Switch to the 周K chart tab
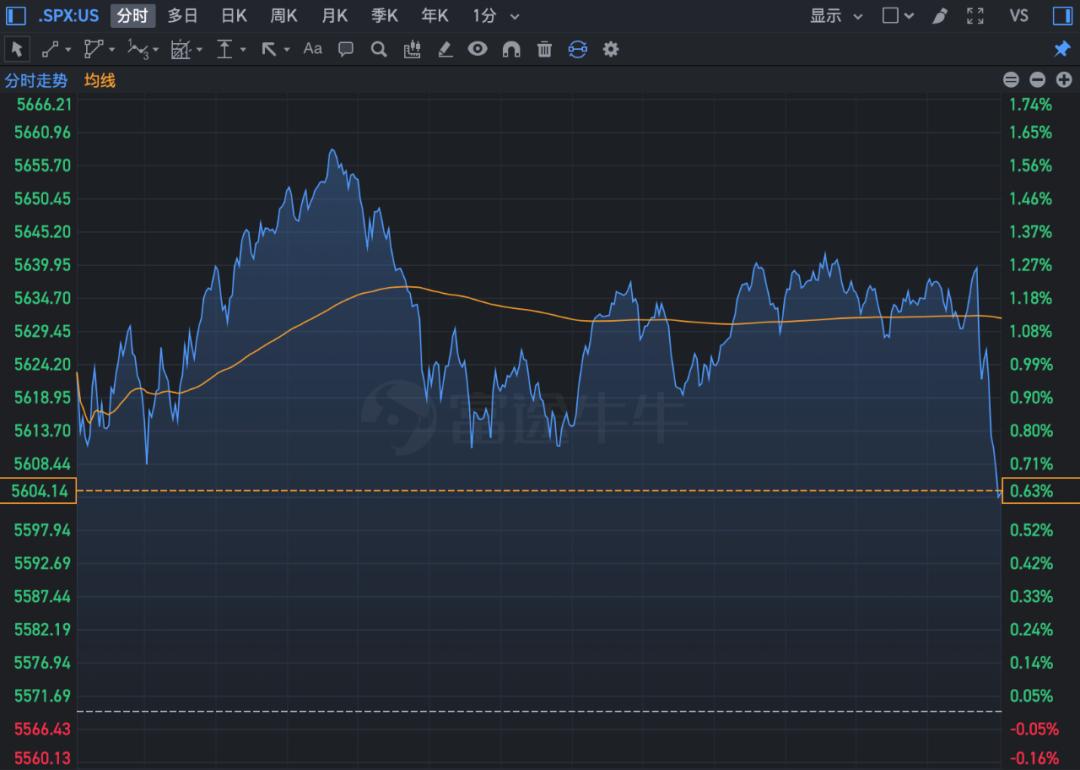 pyautogui.click(x=284, y=16)
